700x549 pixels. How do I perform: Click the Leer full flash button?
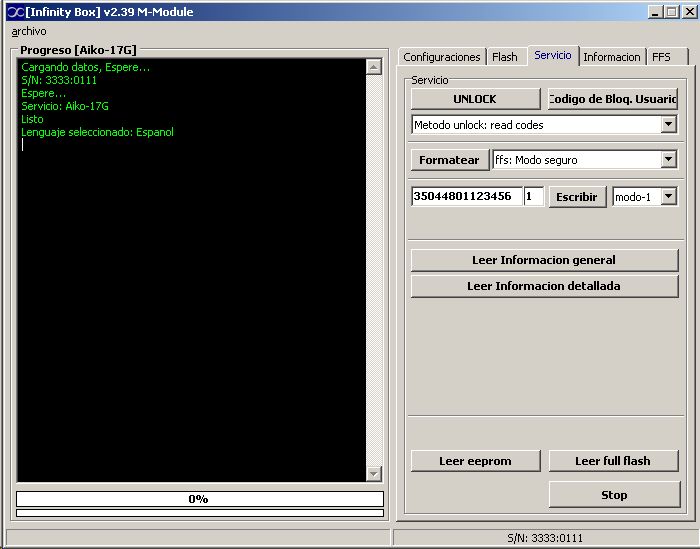coord(613,461)
